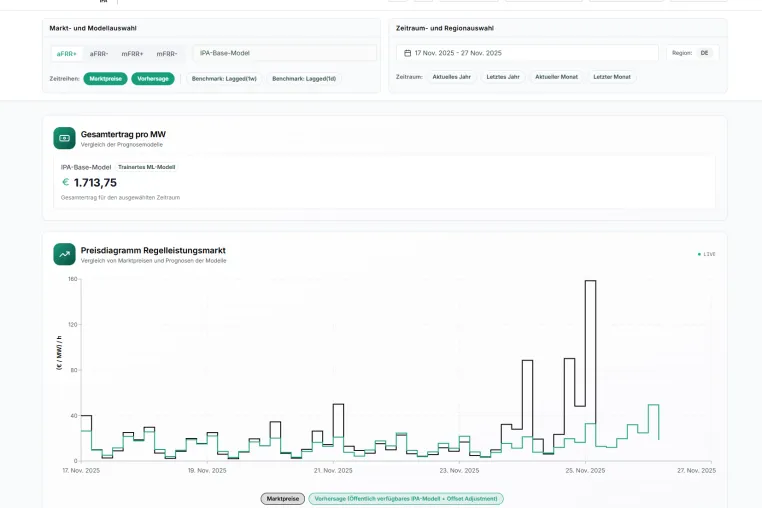The height and width of the screenshot is (508, 762).
Task: Toggle Marktpreise series in chart legend
Action: point(283,499)
